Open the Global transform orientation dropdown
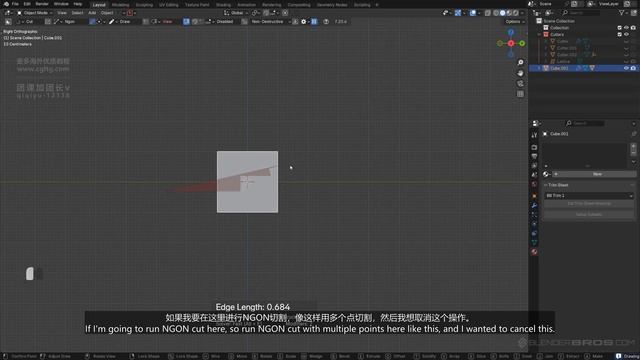The height and width of the screenshot is (360, 640). (x=236, y=13)
